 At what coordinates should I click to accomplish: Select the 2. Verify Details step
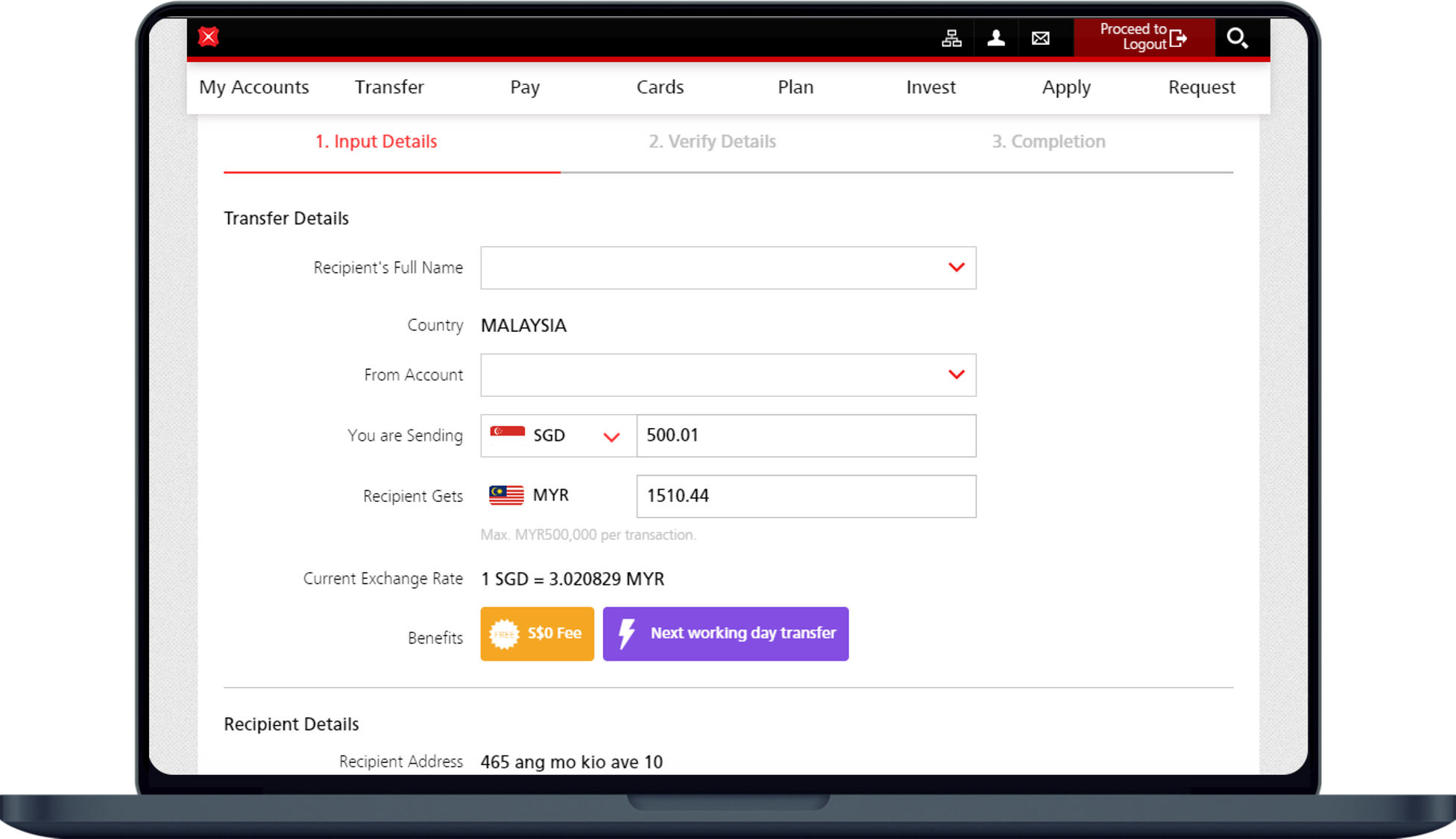coord(712,142)
